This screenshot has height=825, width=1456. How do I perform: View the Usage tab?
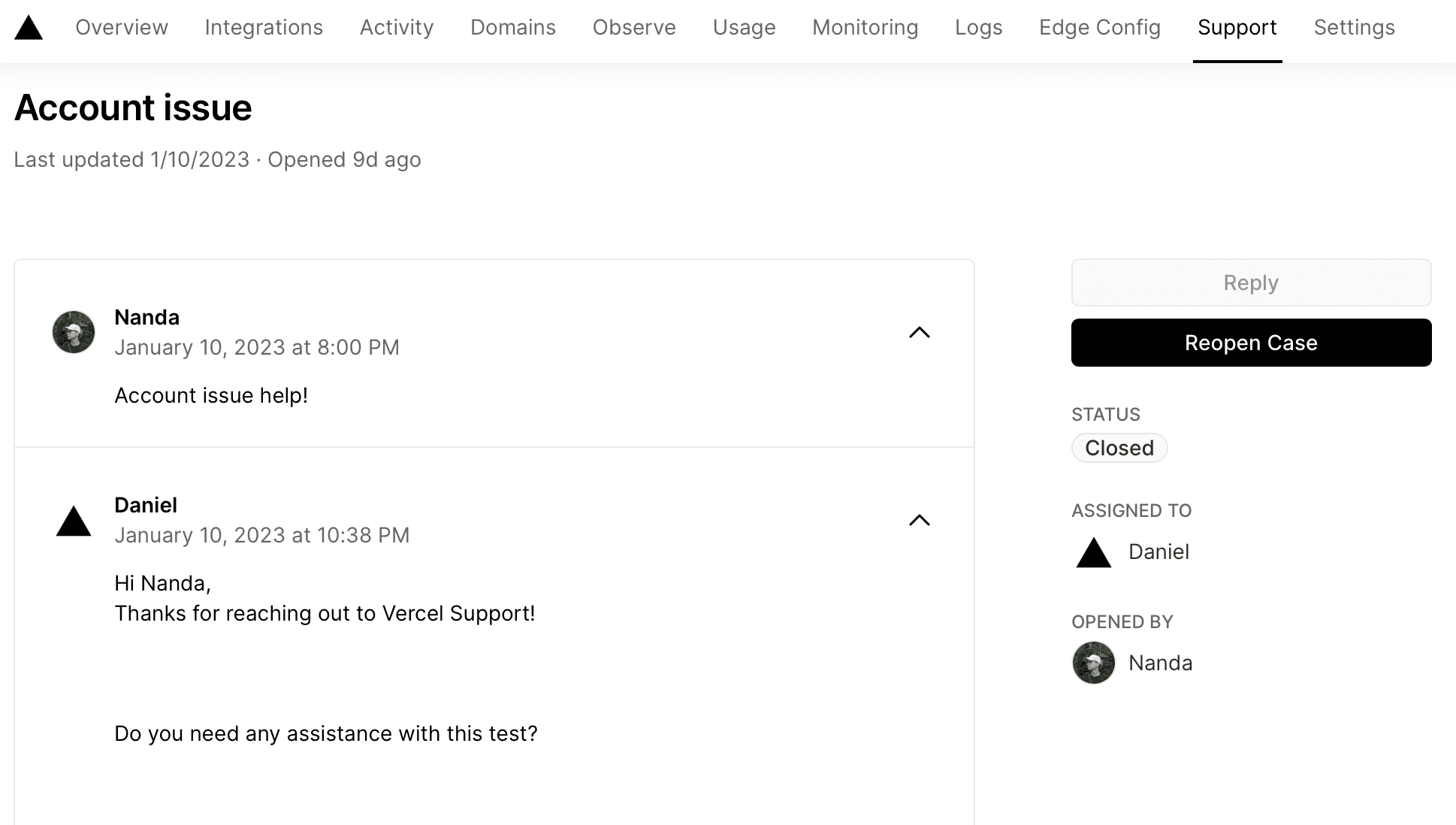(x=744, y=28)
